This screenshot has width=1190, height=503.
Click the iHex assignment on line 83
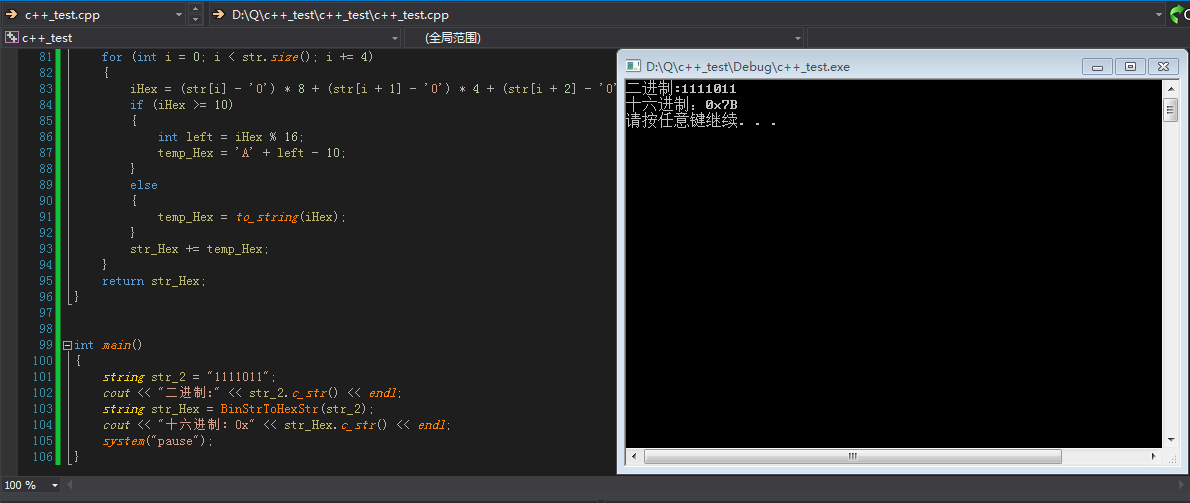(372, 89)
